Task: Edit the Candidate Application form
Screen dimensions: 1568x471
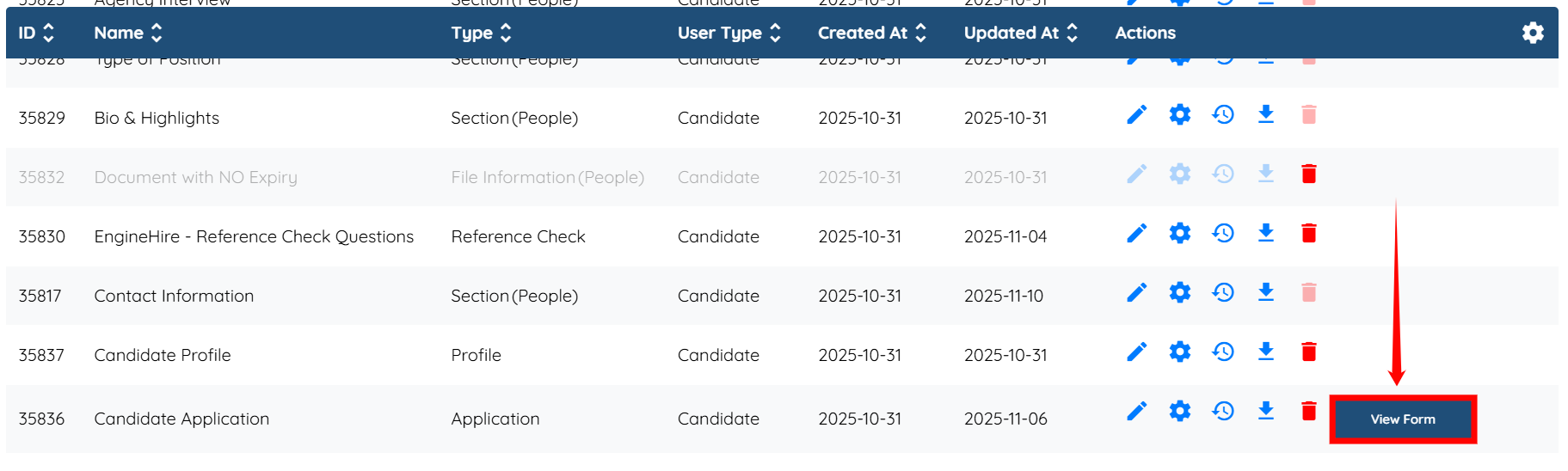Action: tap(1136, 412)
